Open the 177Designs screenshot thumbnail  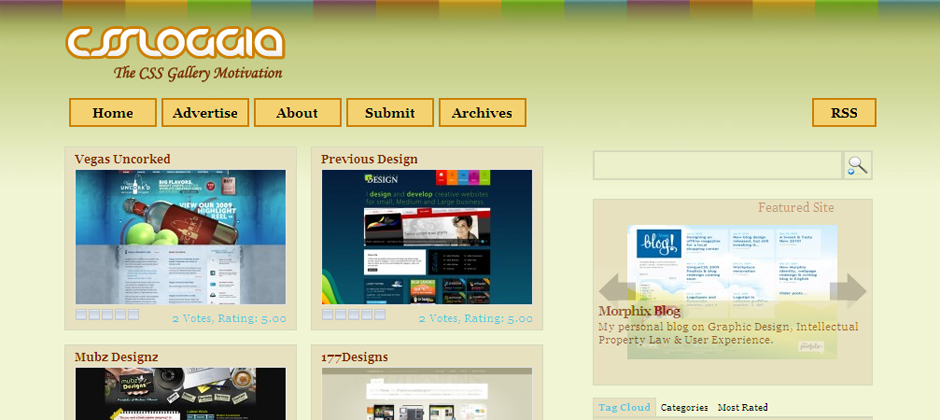427,394
